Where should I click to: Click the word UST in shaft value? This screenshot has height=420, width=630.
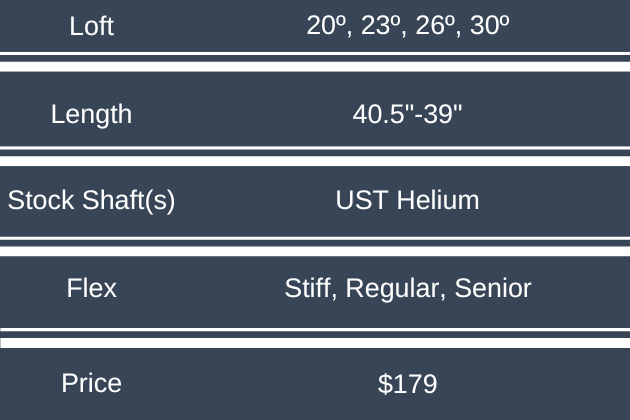359,200
